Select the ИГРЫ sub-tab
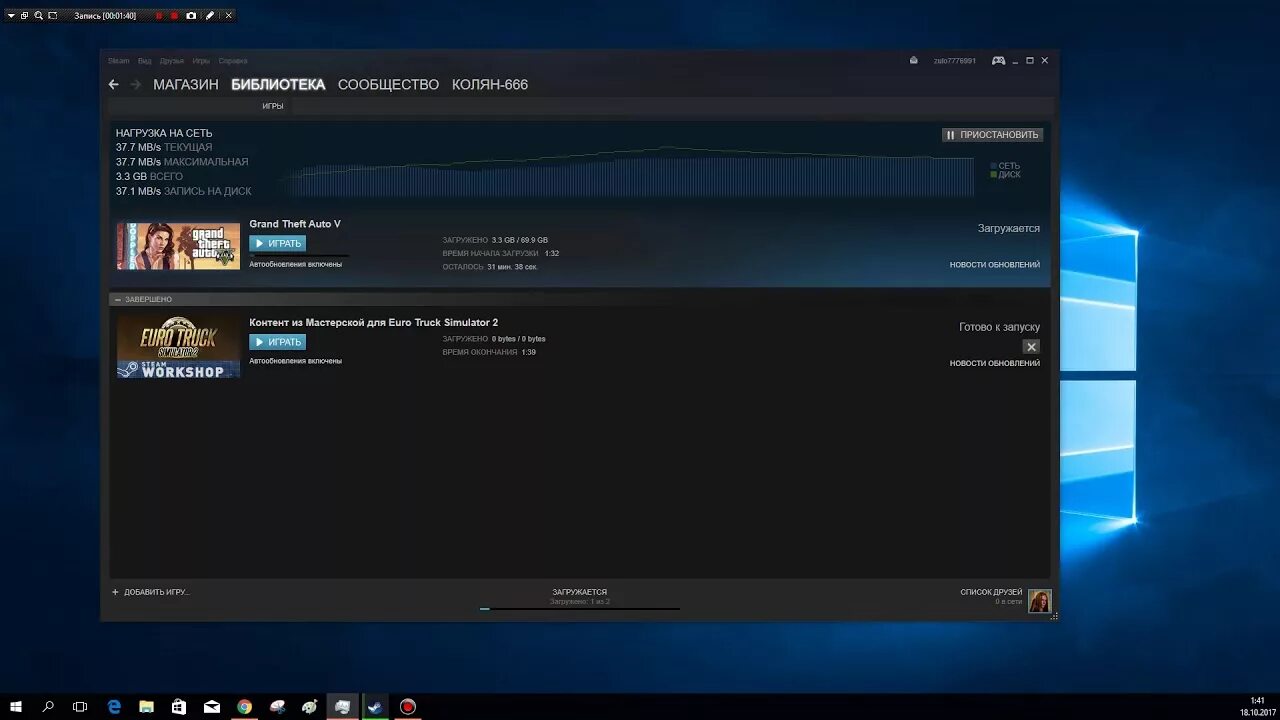The height and width of the screenshot is (720, 1280). [273, 106]
